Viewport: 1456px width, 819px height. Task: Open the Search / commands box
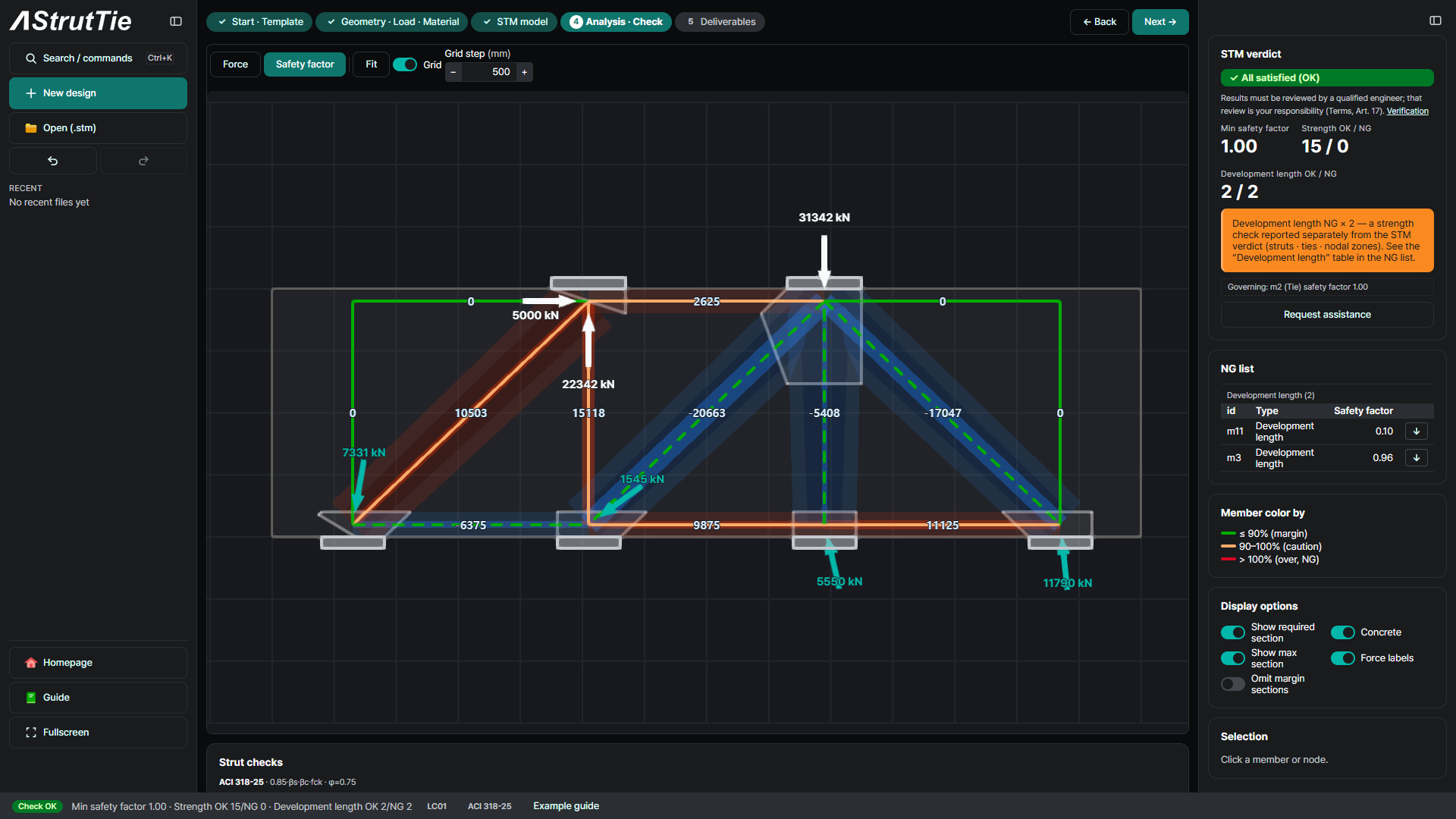tap(98, 58)
